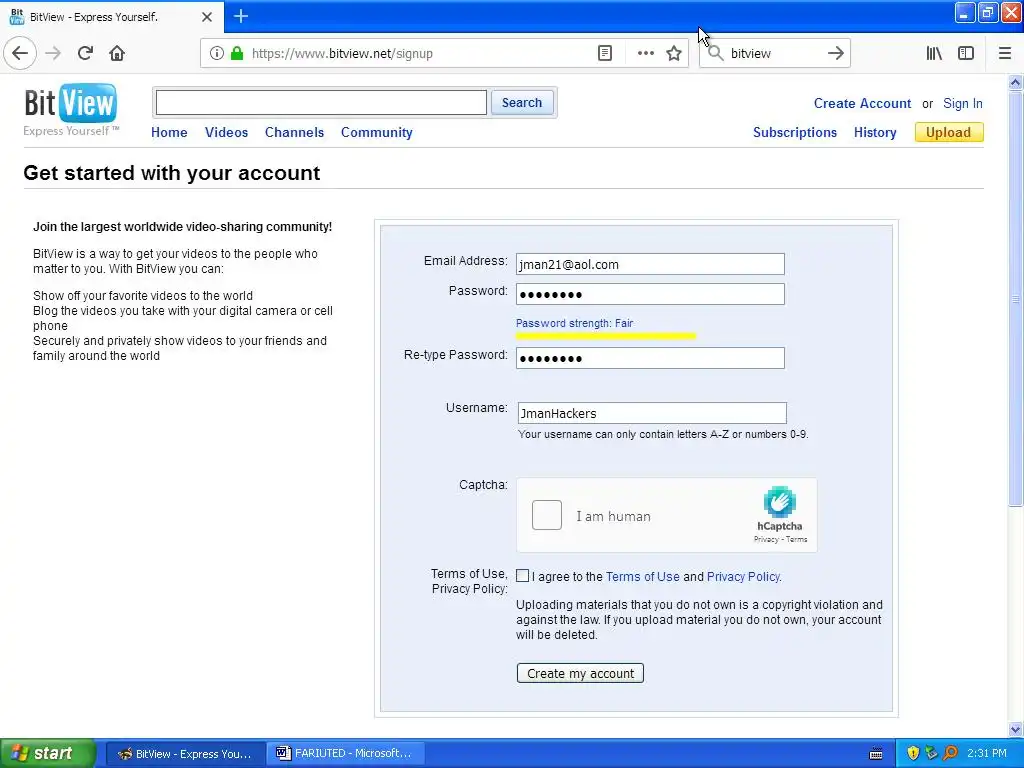Click the security shield tray icon

pyautogui.click(x=912, y=754)
